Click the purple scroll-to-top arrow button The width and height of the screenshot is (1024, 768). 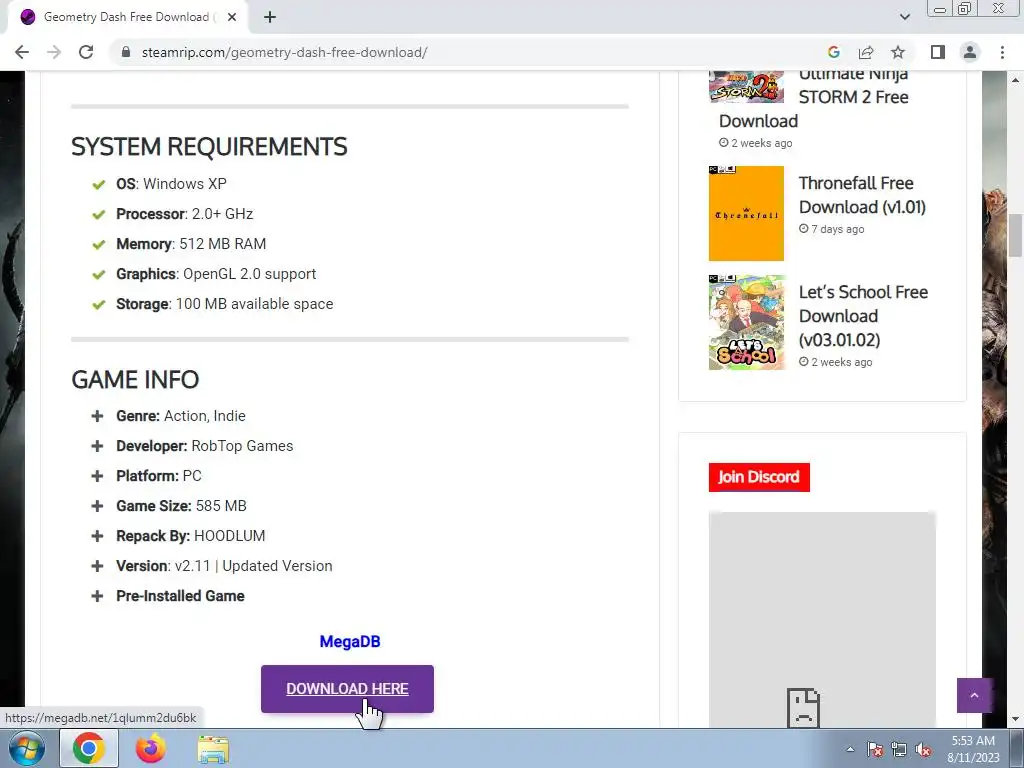coord(974,696)
